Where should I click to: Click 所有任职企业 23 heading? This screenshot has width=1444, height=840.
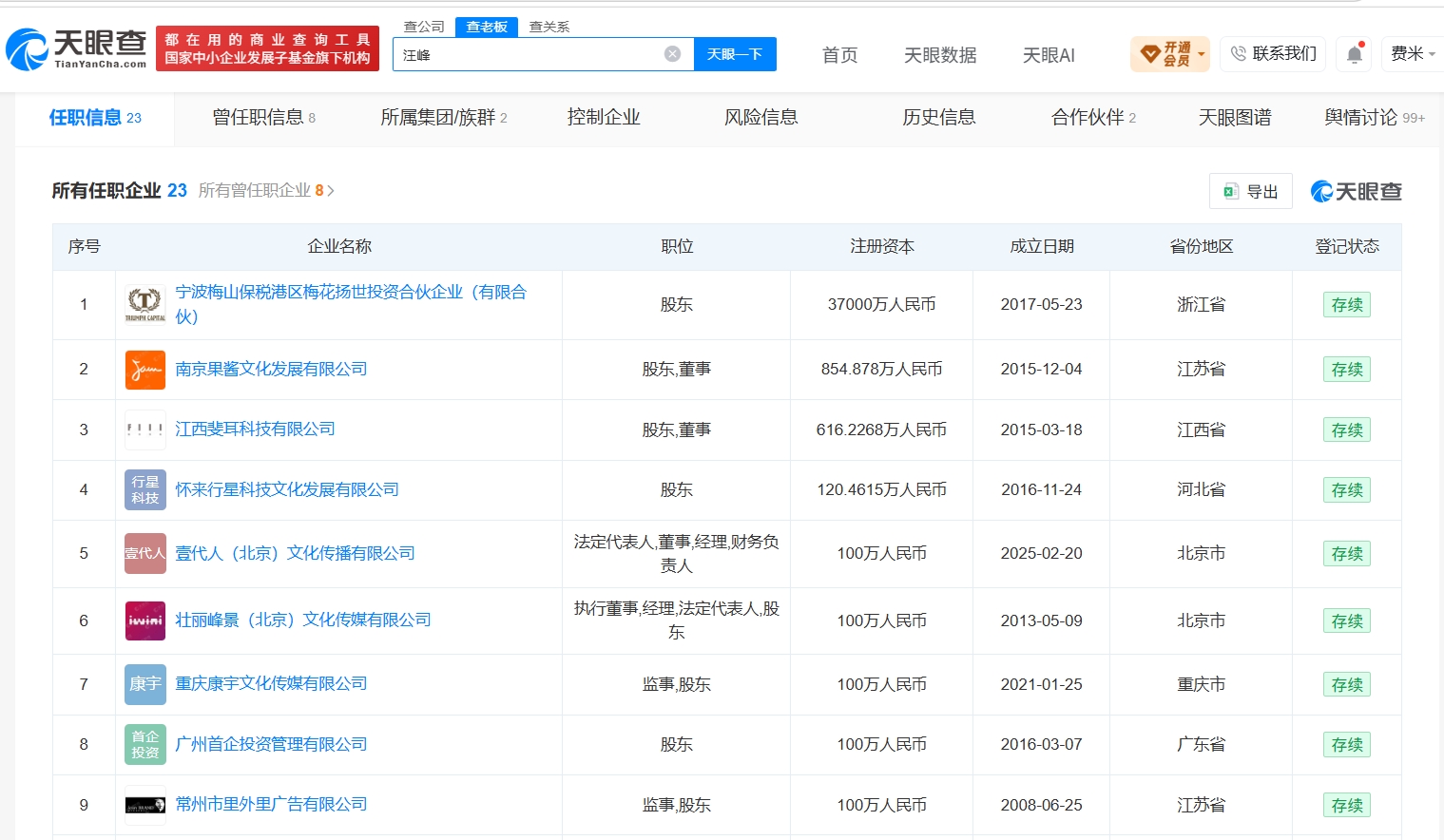click(119, 191)
